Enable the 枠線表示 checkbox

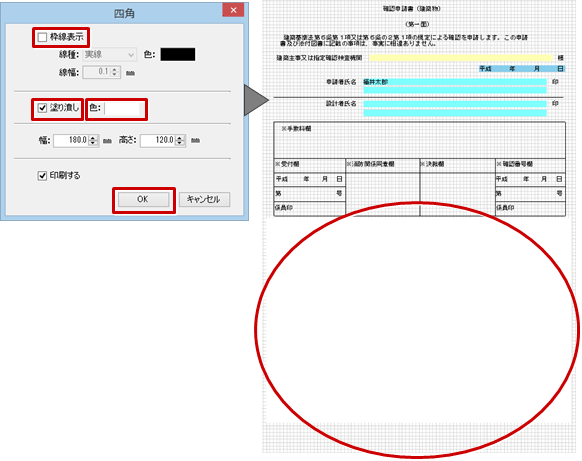42,37
